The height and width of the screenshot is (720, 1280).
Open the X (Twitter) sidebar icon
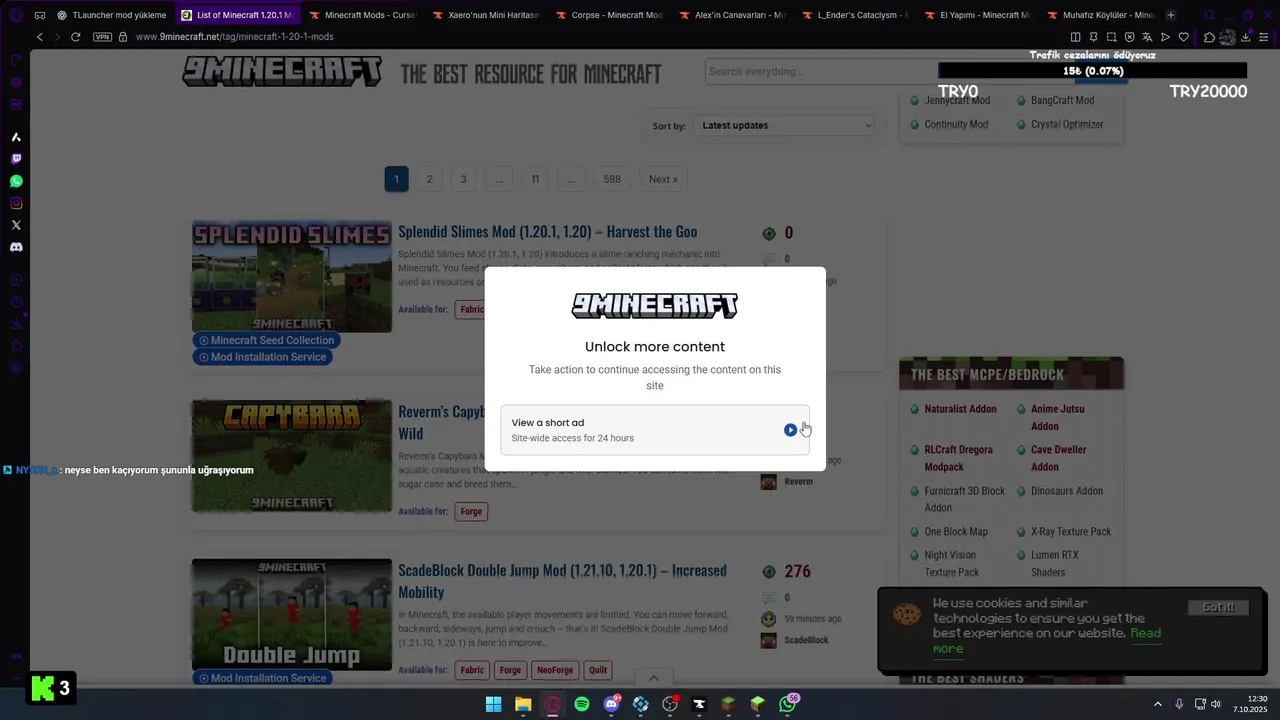tap(16, 225)
